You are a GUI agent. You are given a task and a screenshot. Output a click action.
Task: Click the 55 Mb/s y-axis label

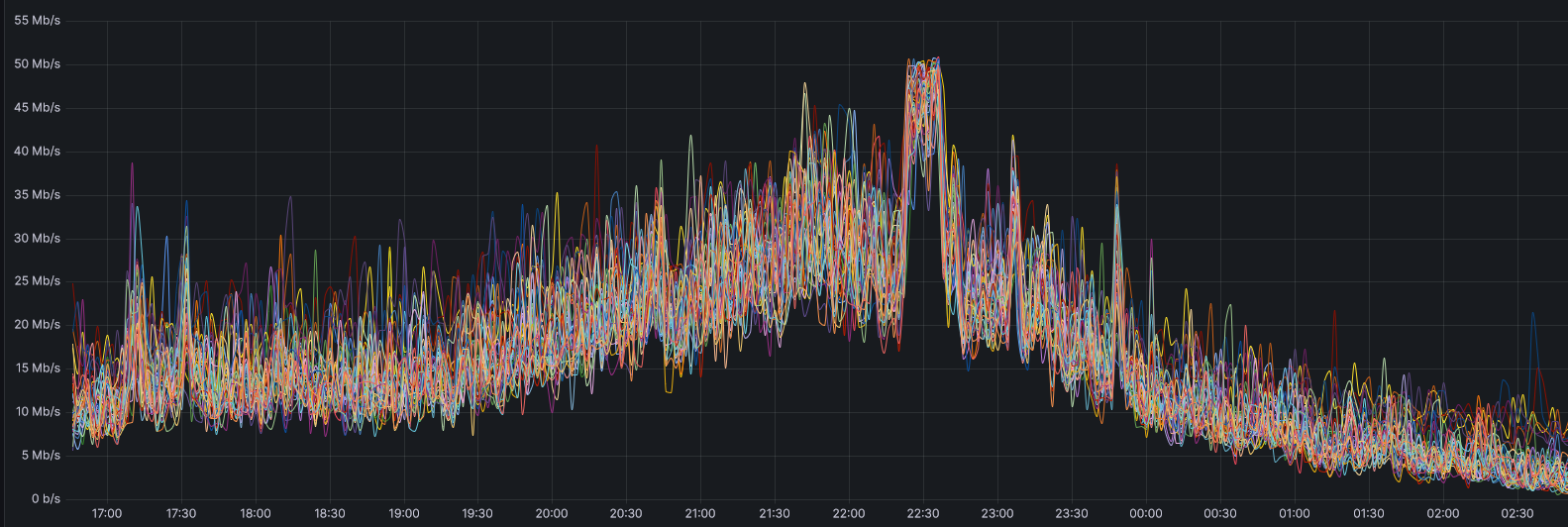point(37,20)
